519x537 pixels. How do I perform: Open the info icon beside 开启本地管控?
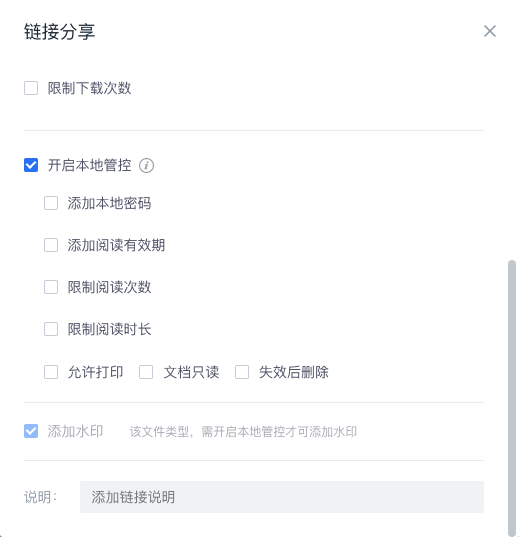coord(146,166)
